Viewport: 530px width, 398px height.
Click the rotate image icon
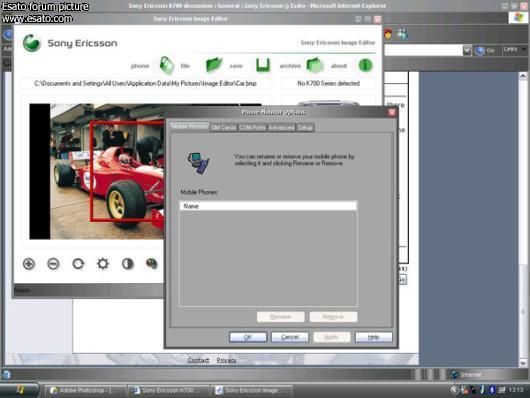point(78,264)
